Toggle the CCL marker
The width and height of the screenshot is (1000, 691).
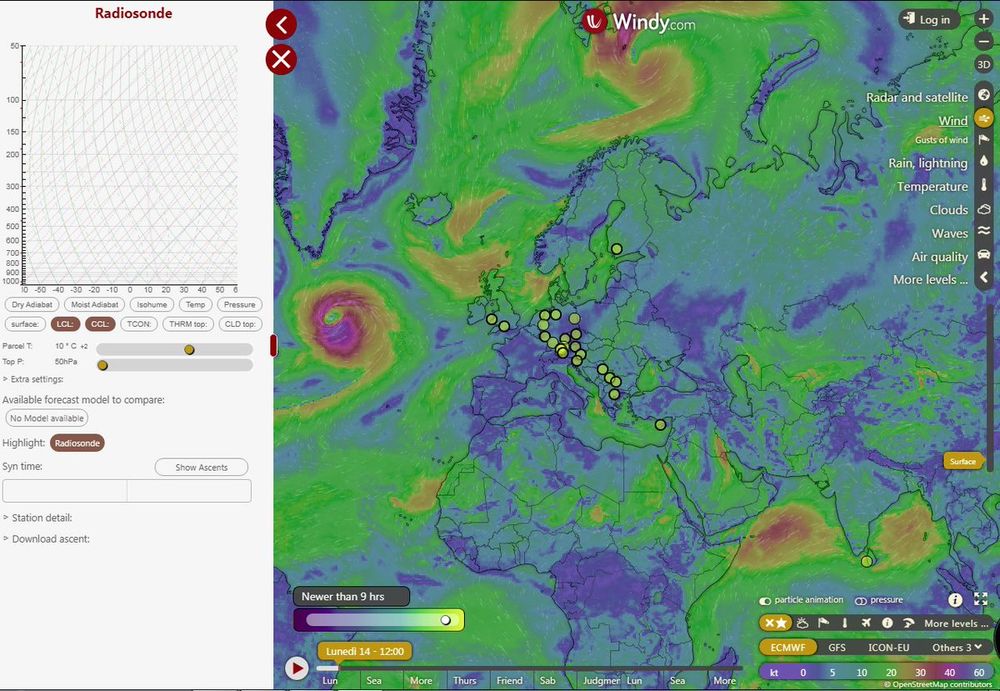pos(100,324)
